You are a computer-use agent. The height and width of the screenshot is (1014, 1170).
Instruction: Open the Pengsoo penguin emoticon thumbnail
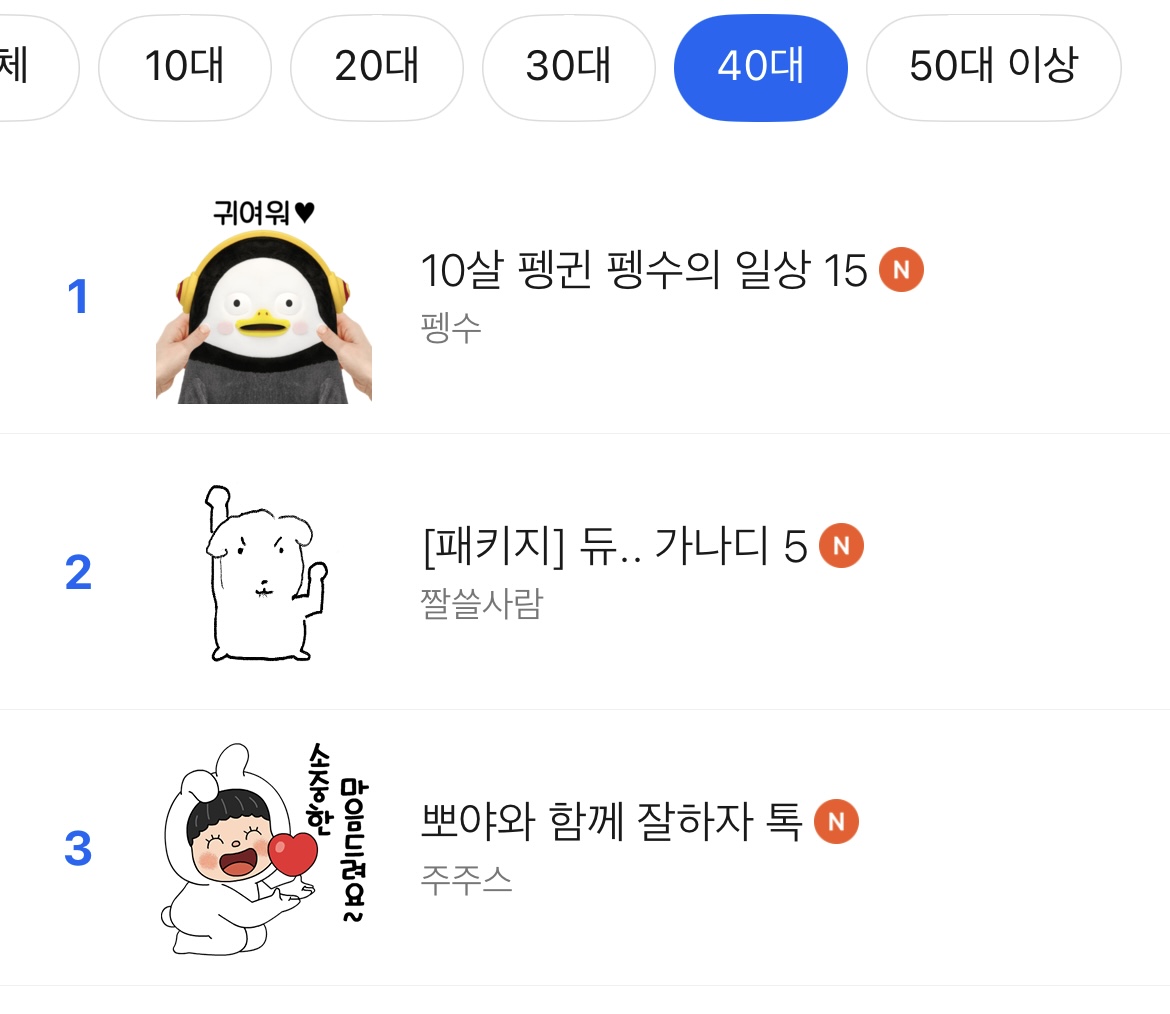click(x=264, y=300)
